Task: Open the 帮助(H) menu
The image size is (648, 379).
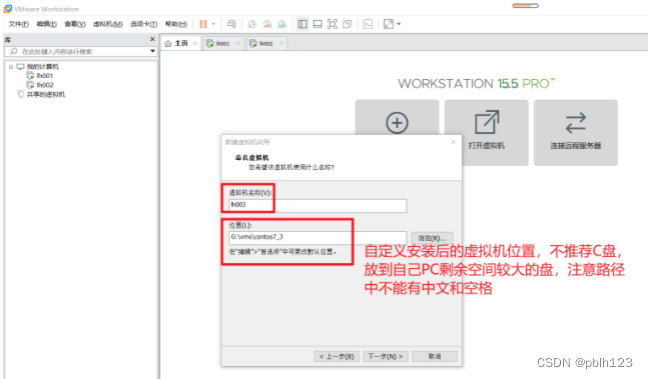Action: (x=176, y=24)
